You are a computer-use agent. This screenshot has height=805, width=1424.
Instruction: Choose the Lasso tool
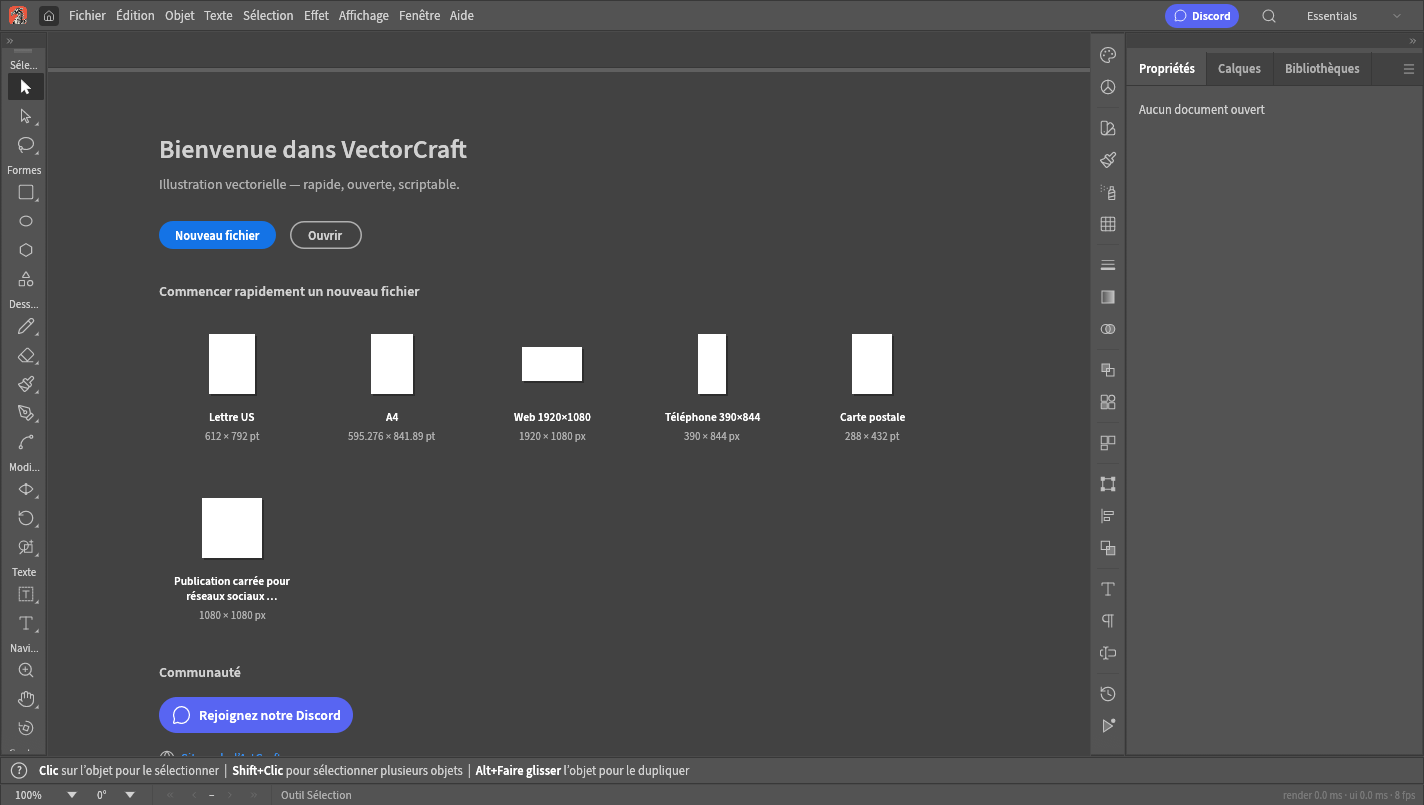point(26,145)
